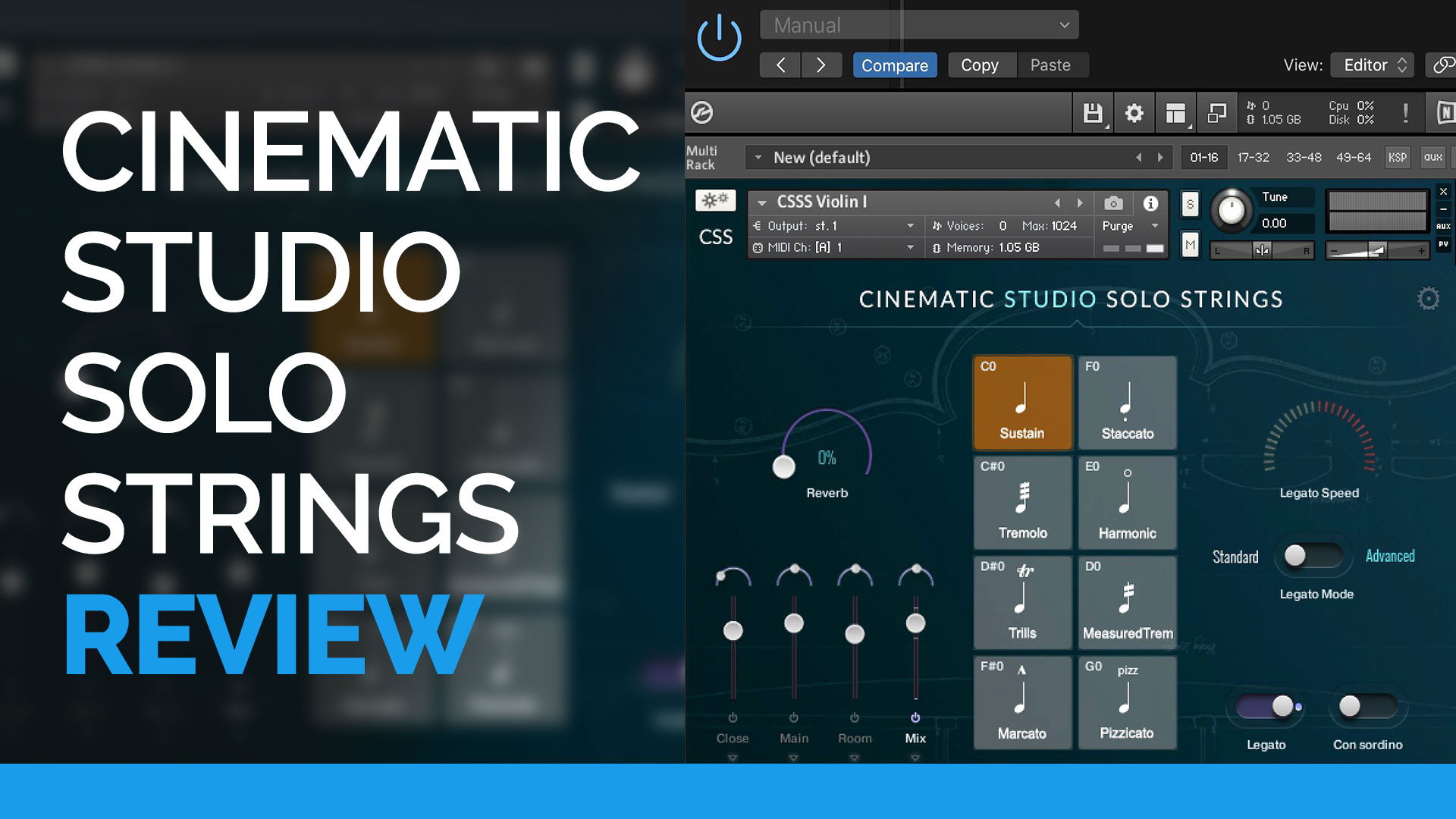Mute the CSSS Violin I instrument
This screenshot has height=819, width=1456.
click(x=1190, y=244)
